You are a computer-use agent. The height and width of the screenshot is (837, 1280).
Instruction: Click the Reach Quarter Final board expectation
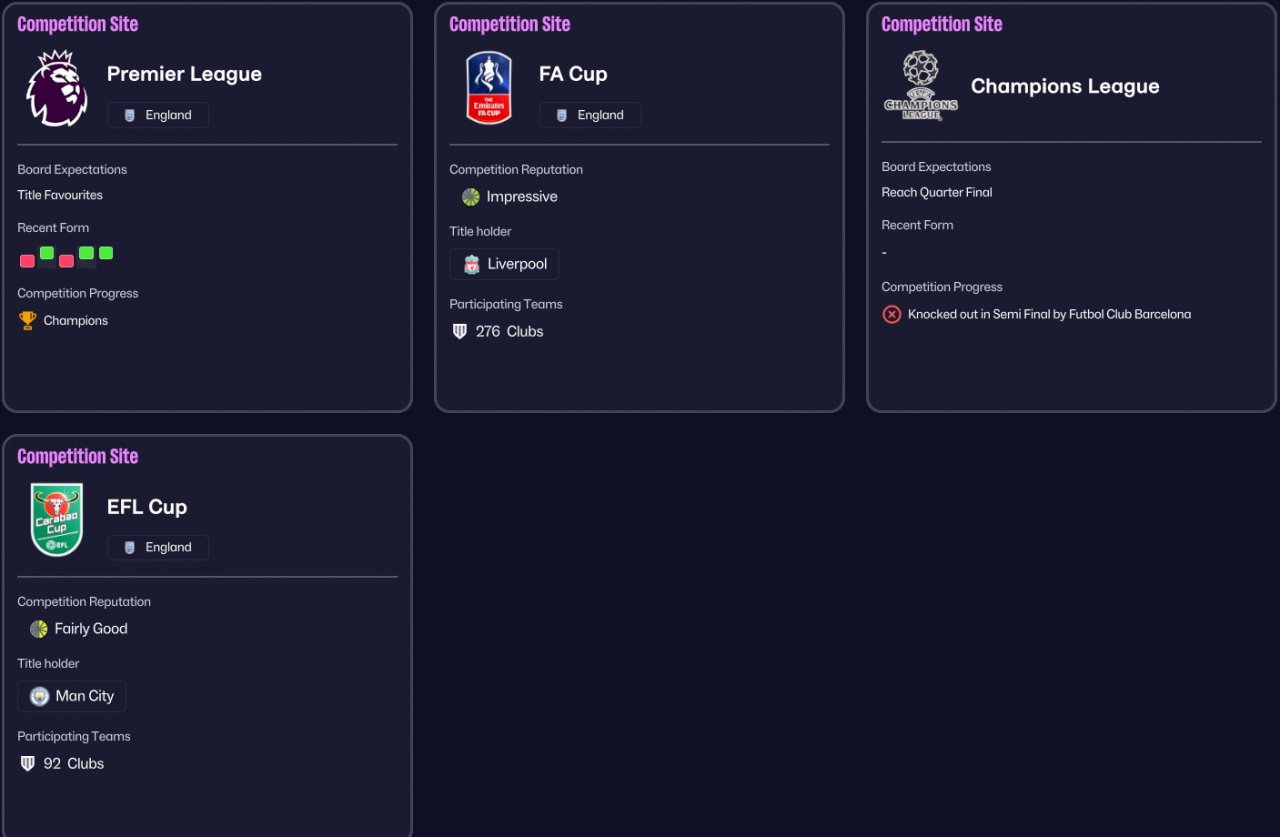pos(937,192)
